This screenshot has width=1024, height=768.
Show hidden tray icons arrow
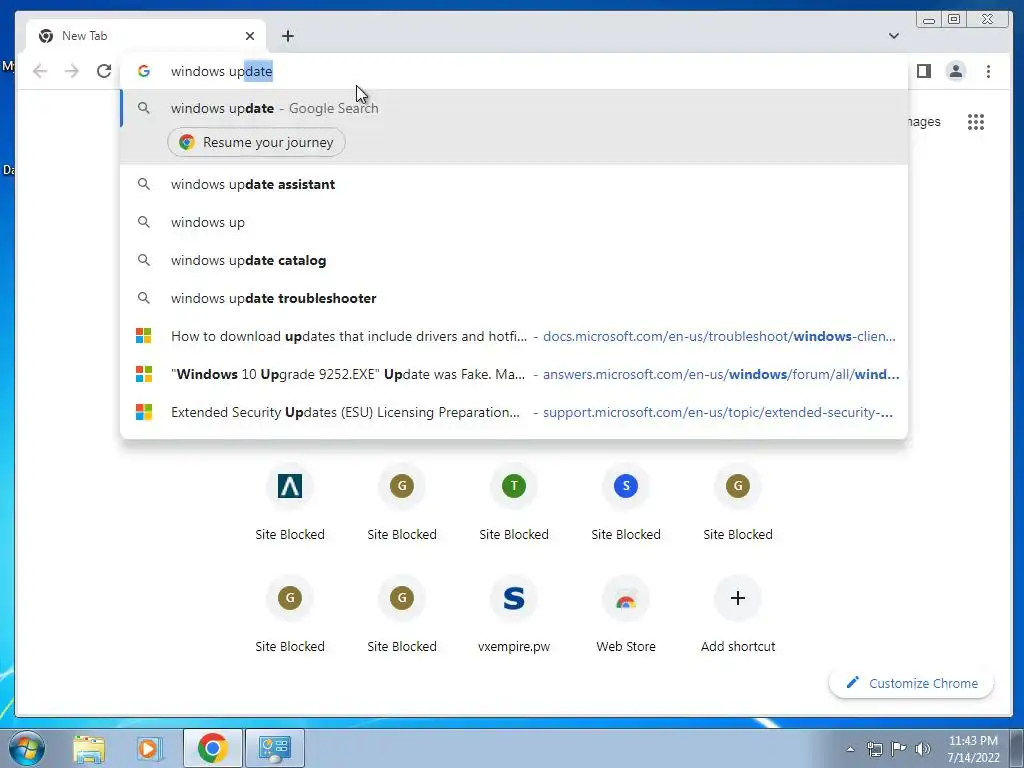pos(850,749)
